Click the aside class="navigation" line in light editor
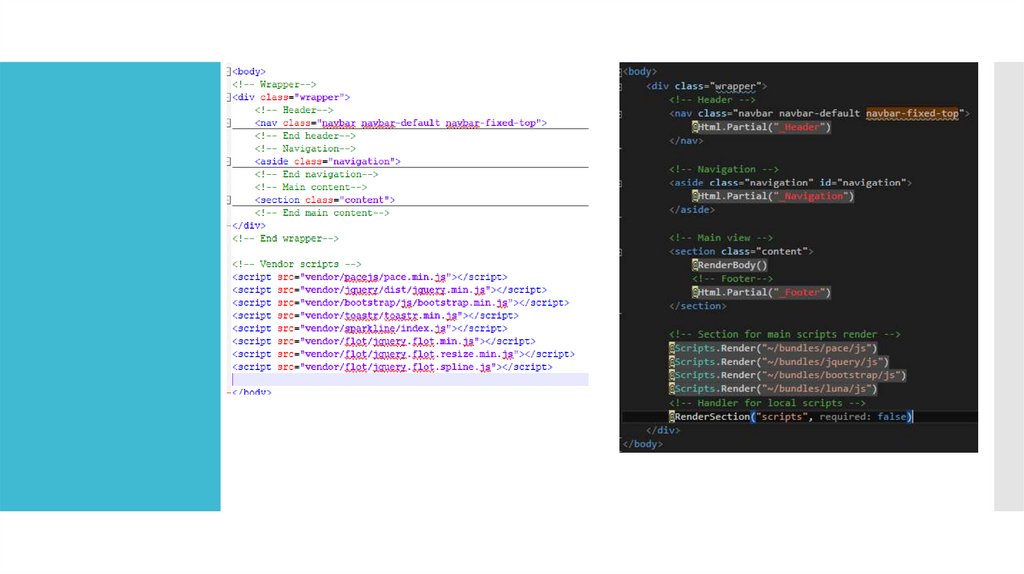This screenshot has width=1024, height=574. click(327, 161)
